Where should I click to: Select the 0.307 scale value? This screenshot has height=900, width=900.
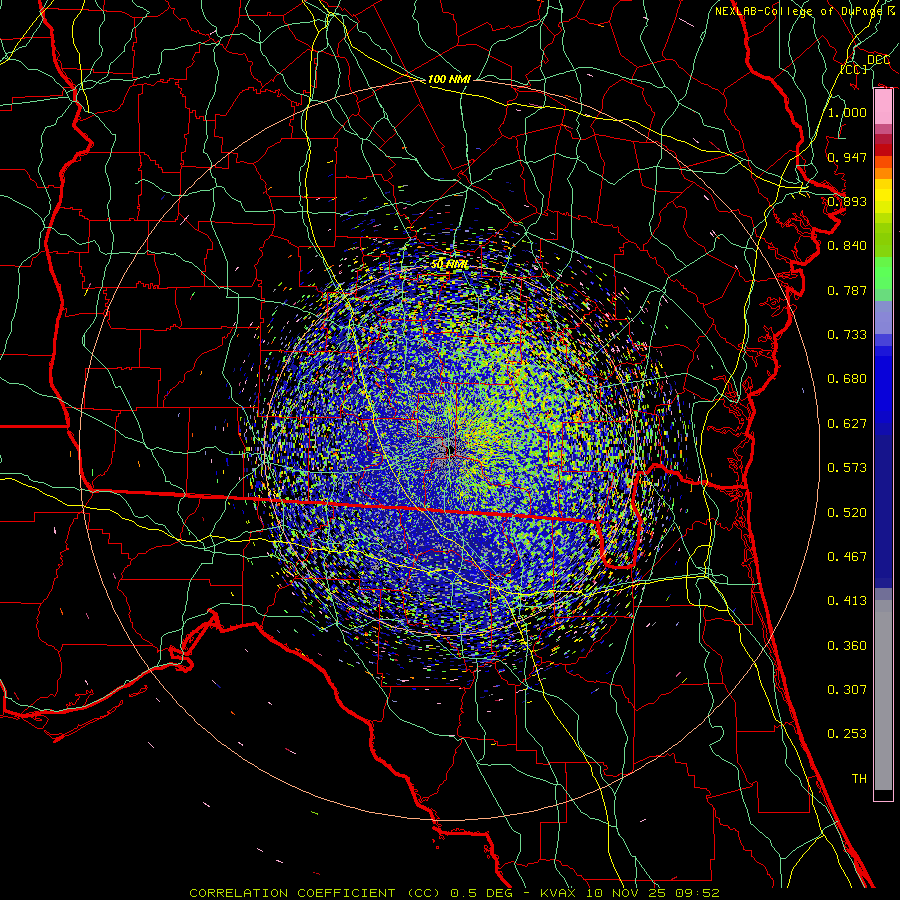click(x=847, y=690)
